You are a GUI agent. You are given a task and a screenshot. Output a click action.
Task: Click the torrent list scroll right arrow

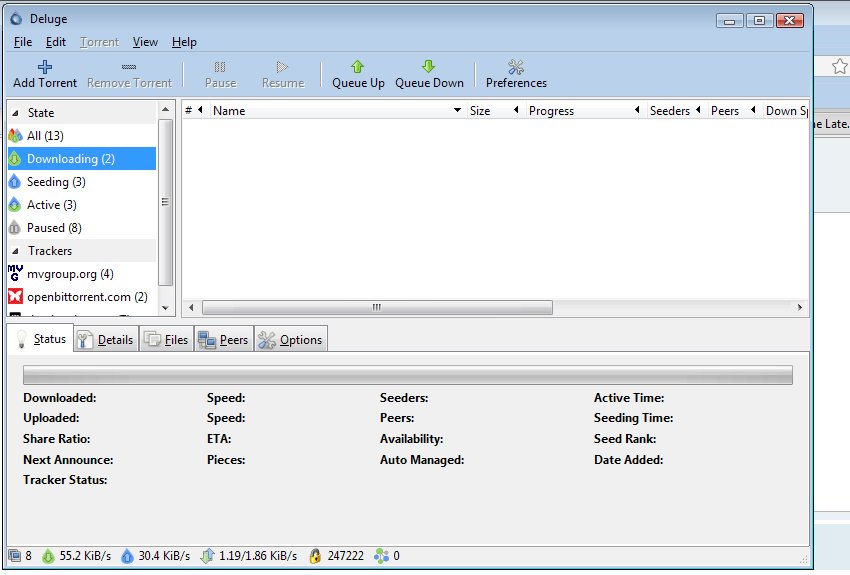pyautogui.click(x=800, y=307)
